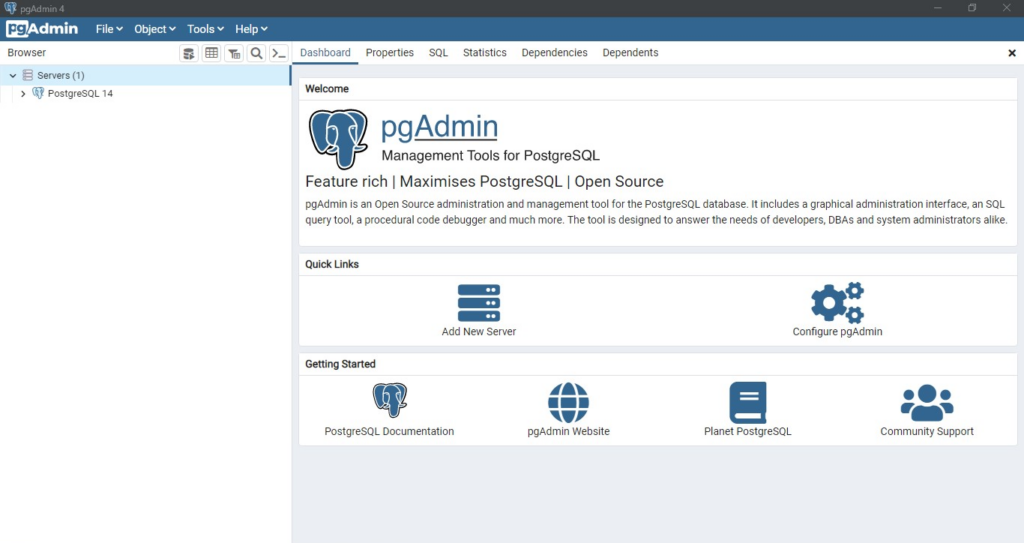Click the Configure pgAdmin link text
Screen dimensions: 1024x543
tap(837, 331)
